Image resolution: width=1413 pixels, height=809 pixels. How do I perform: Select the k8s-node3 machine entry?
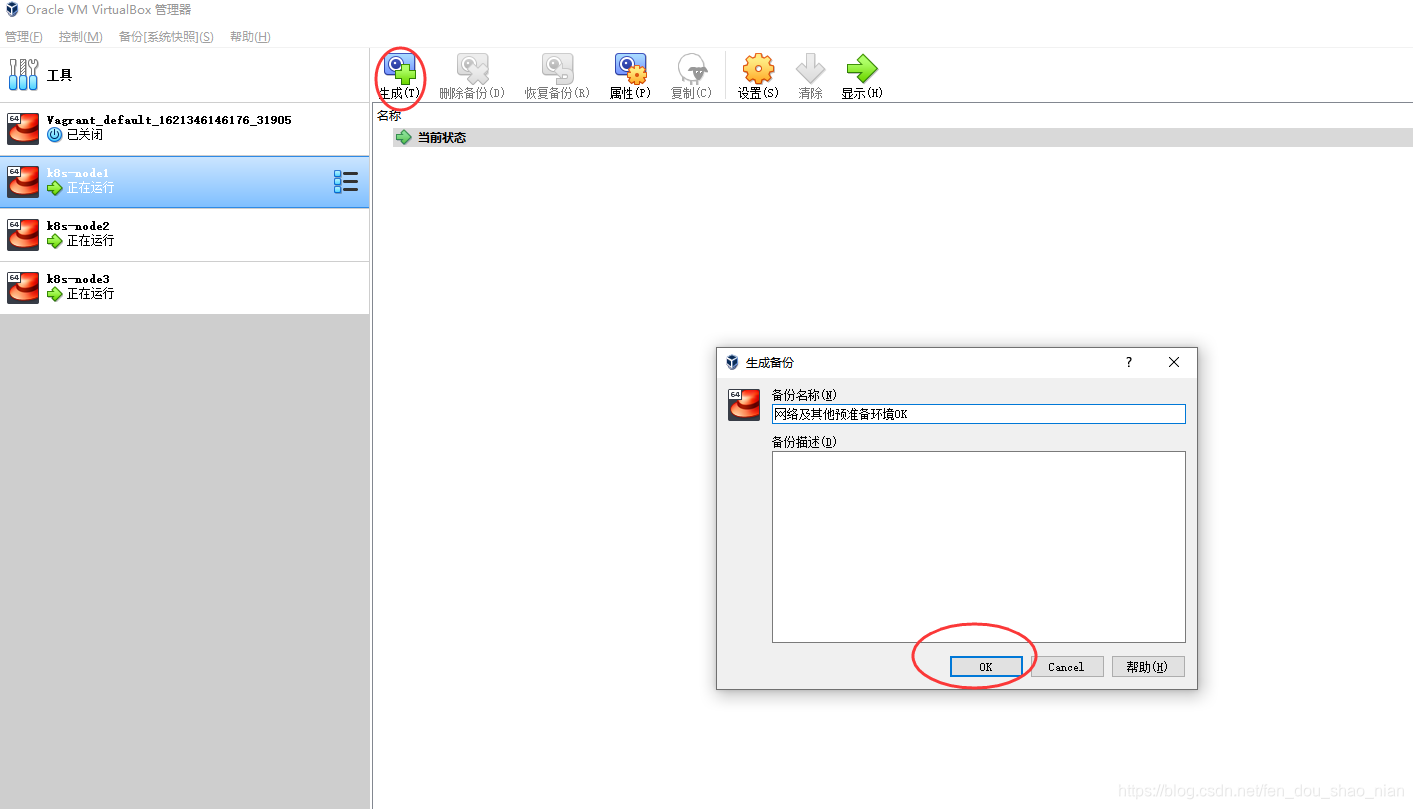185,288
